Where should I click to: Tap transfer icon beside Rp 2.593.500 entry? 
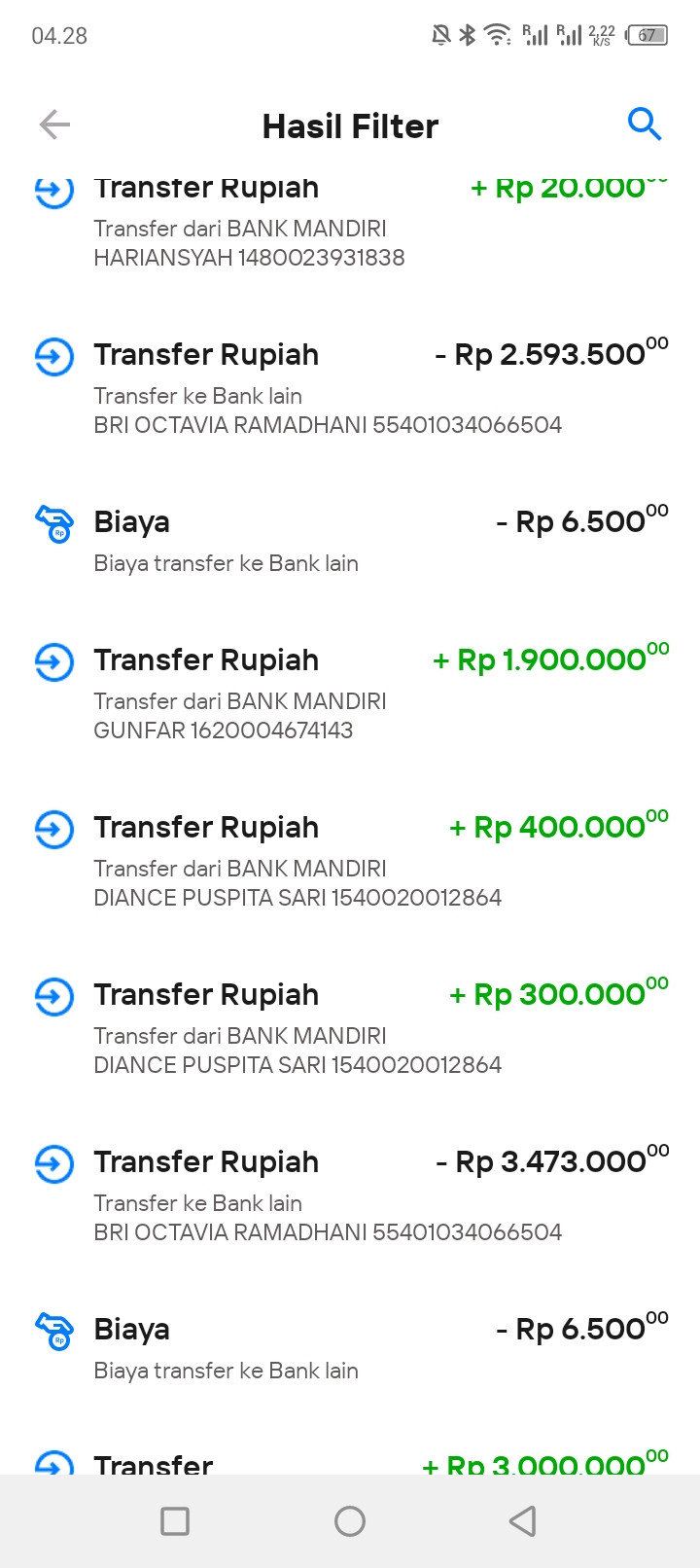pos(54,356)
